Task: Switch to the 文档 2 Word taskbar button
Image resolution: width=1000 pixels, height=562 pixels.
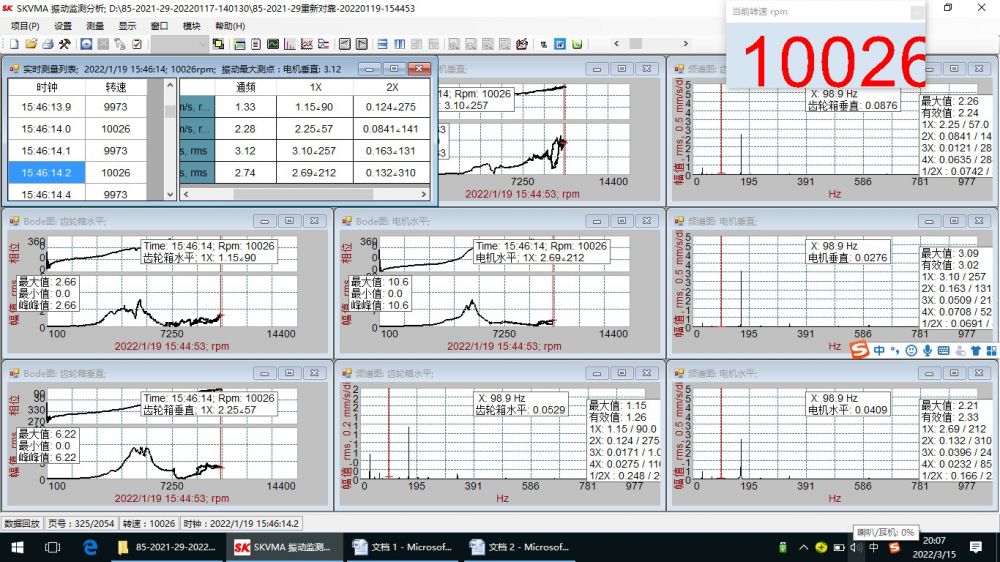Action: pos(520,547)
